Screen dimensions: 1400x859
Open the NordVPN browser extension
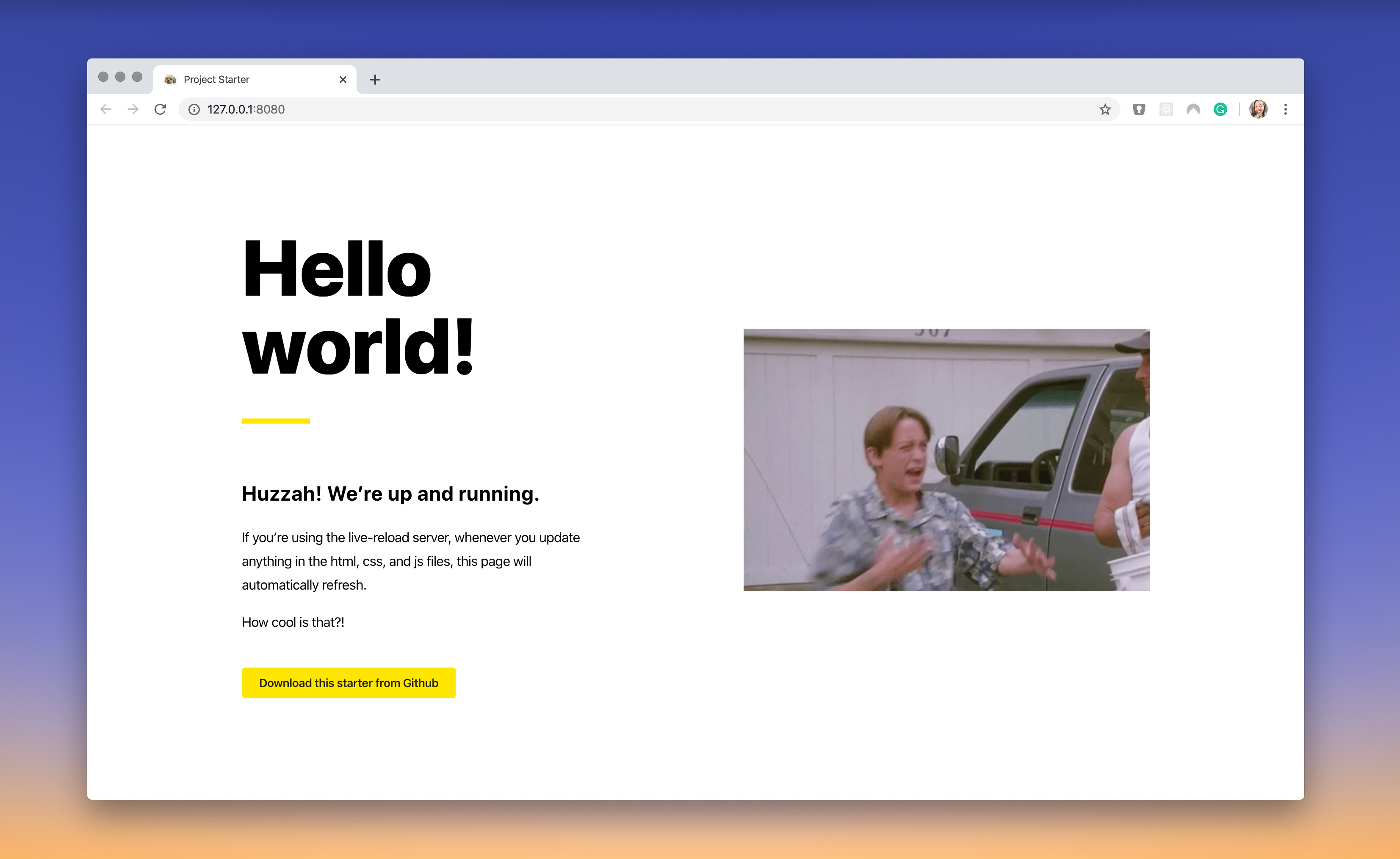1194,109
